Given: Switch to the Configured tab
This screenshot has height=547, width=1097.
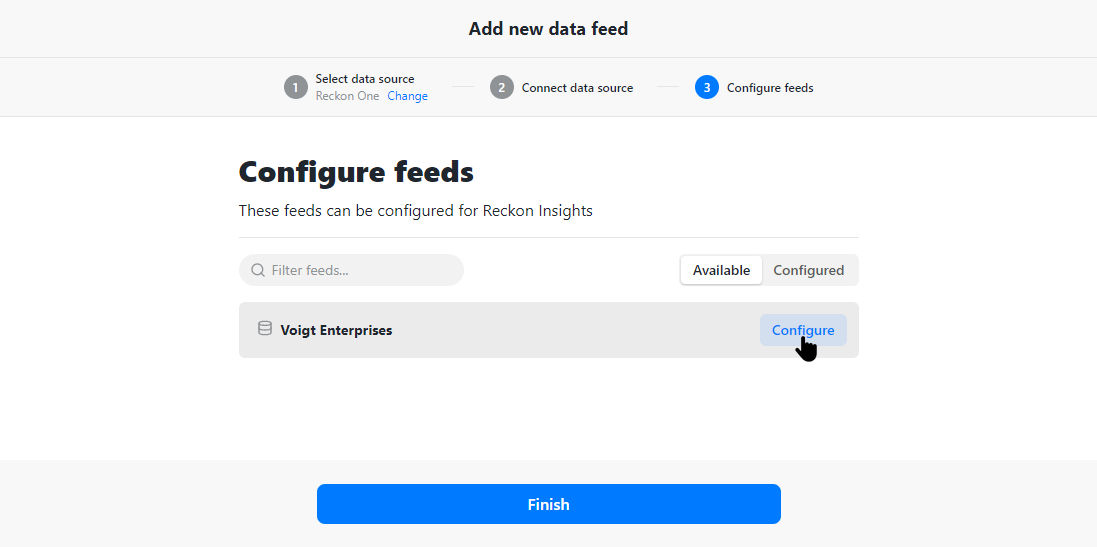Looking at the screenshot, I should 809,270.
